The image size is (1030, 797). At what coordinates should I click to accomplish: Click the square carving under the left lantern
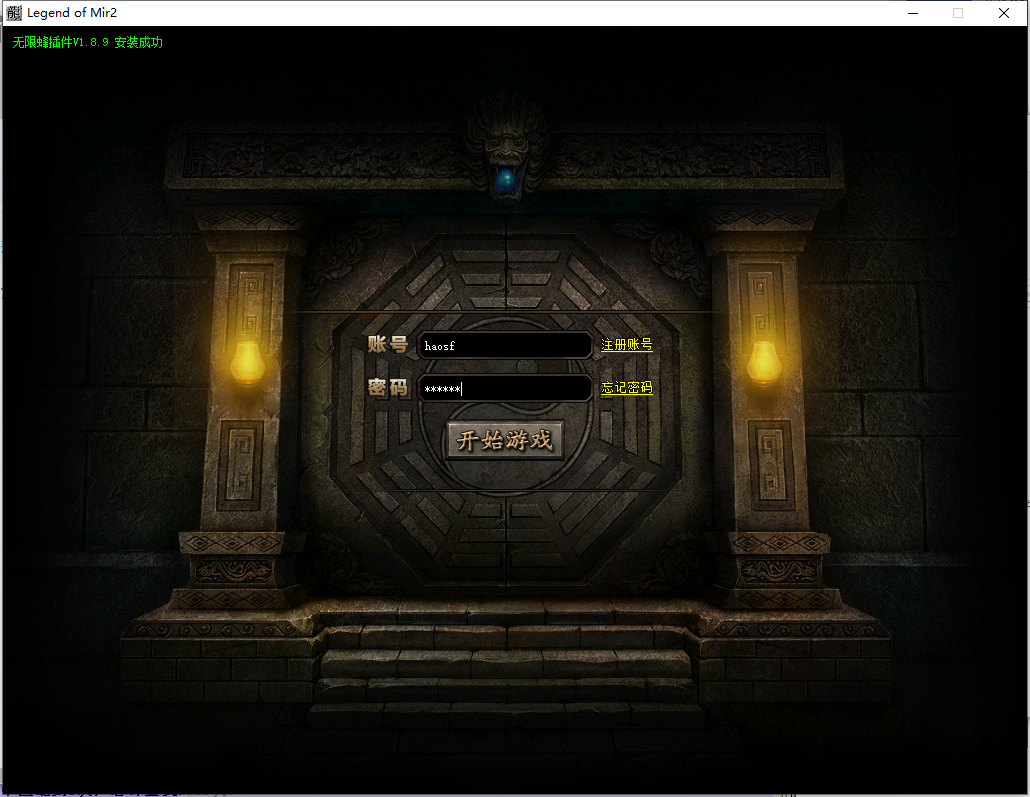click(x=241, y=465)
